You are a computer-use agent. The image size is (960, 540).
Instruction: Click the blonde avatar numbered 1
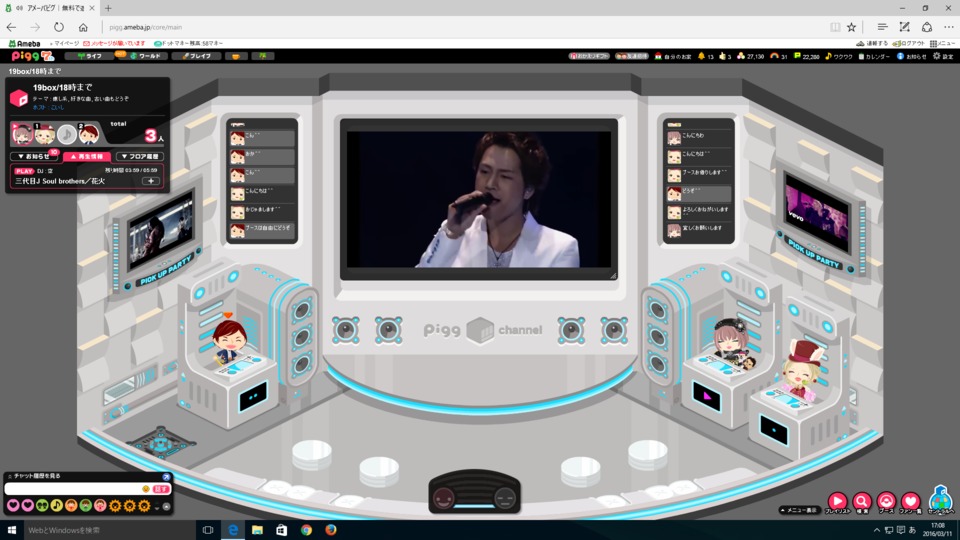point(45,134)
